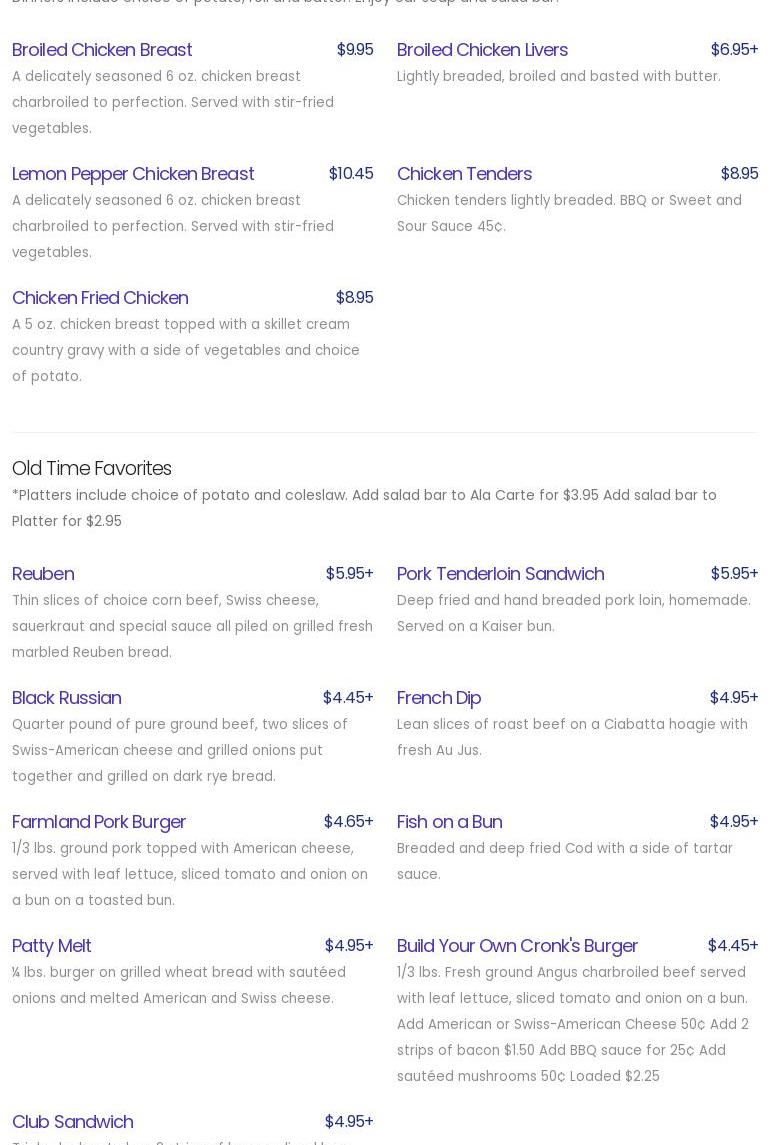
Task: Click the $4.65+ Farmland Pork Burger price
Action: coord(348,821)
